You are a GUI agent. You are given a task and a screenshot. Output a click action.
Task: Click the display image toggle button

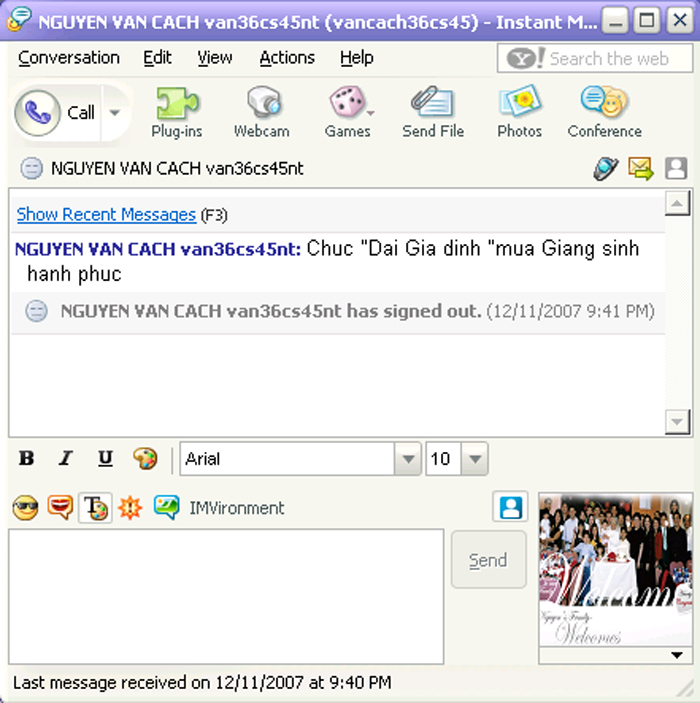click(510, 507)
